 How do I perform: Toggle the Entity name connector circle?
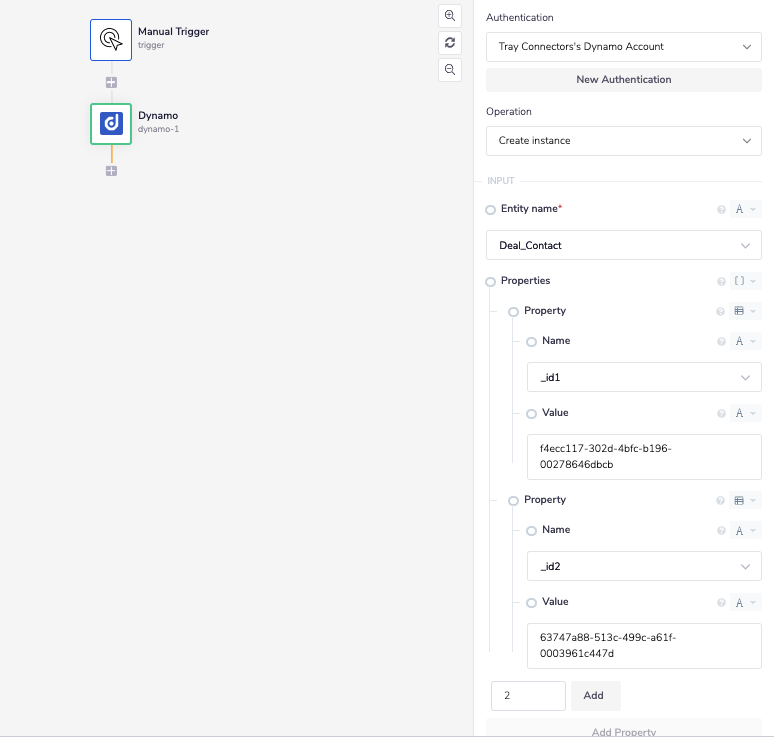point(490,210)
